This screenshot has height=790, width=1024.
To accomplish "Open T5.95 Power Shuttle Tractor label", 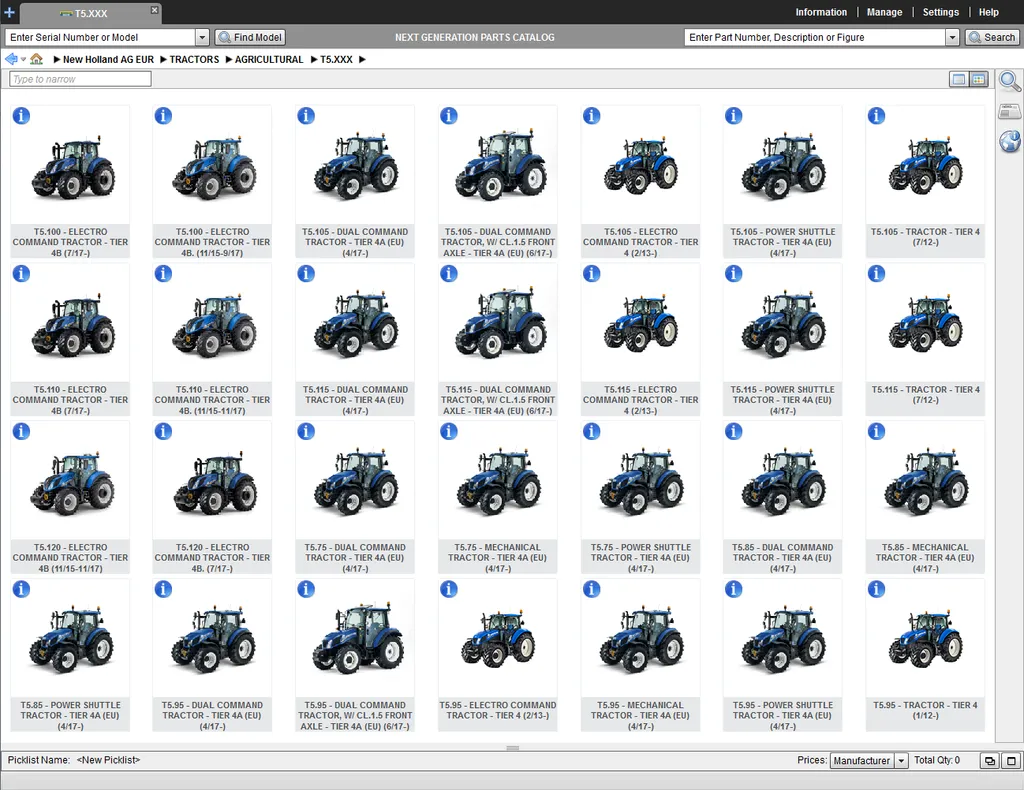I will (782, 716).
